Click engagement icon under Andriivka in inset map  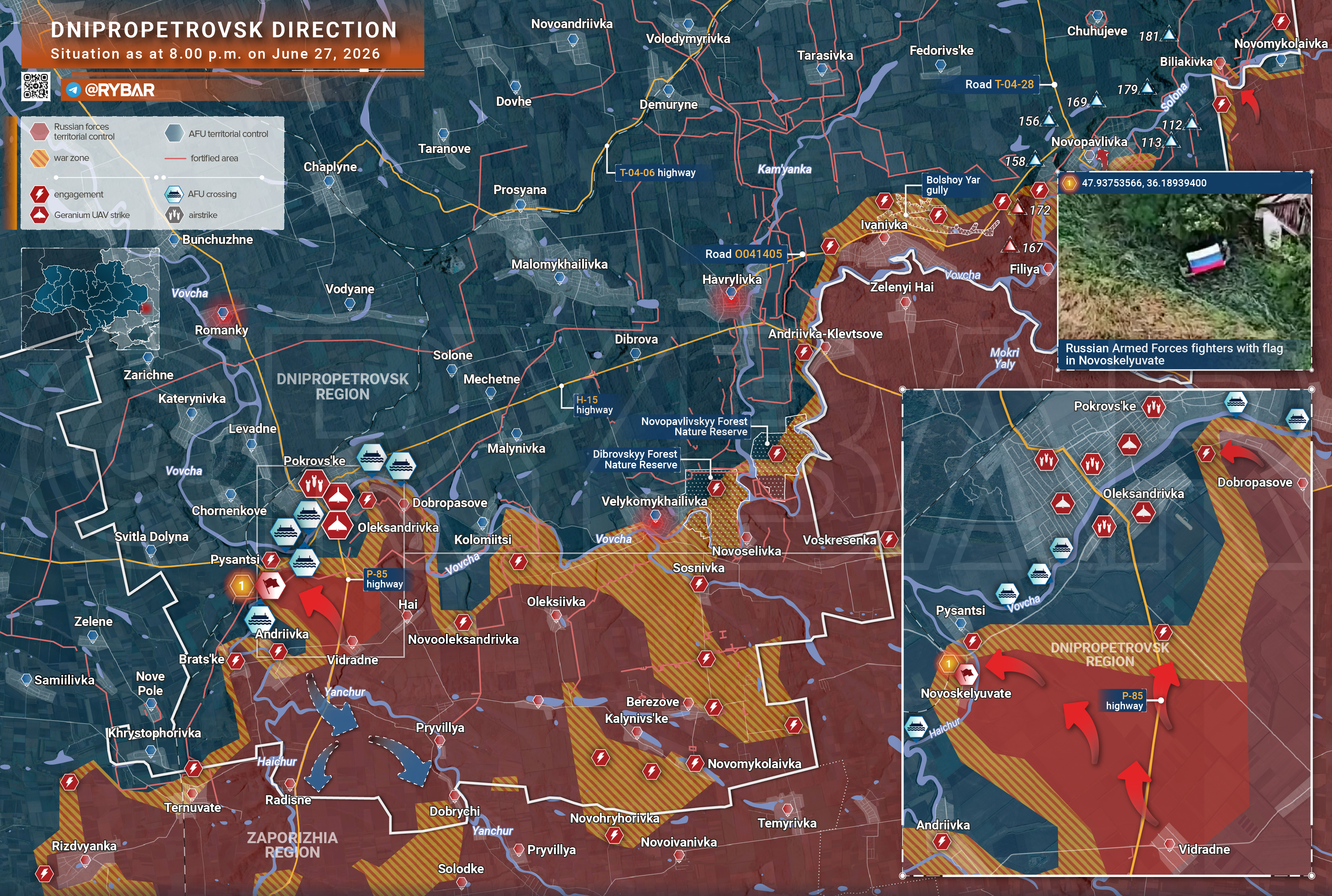942,841
